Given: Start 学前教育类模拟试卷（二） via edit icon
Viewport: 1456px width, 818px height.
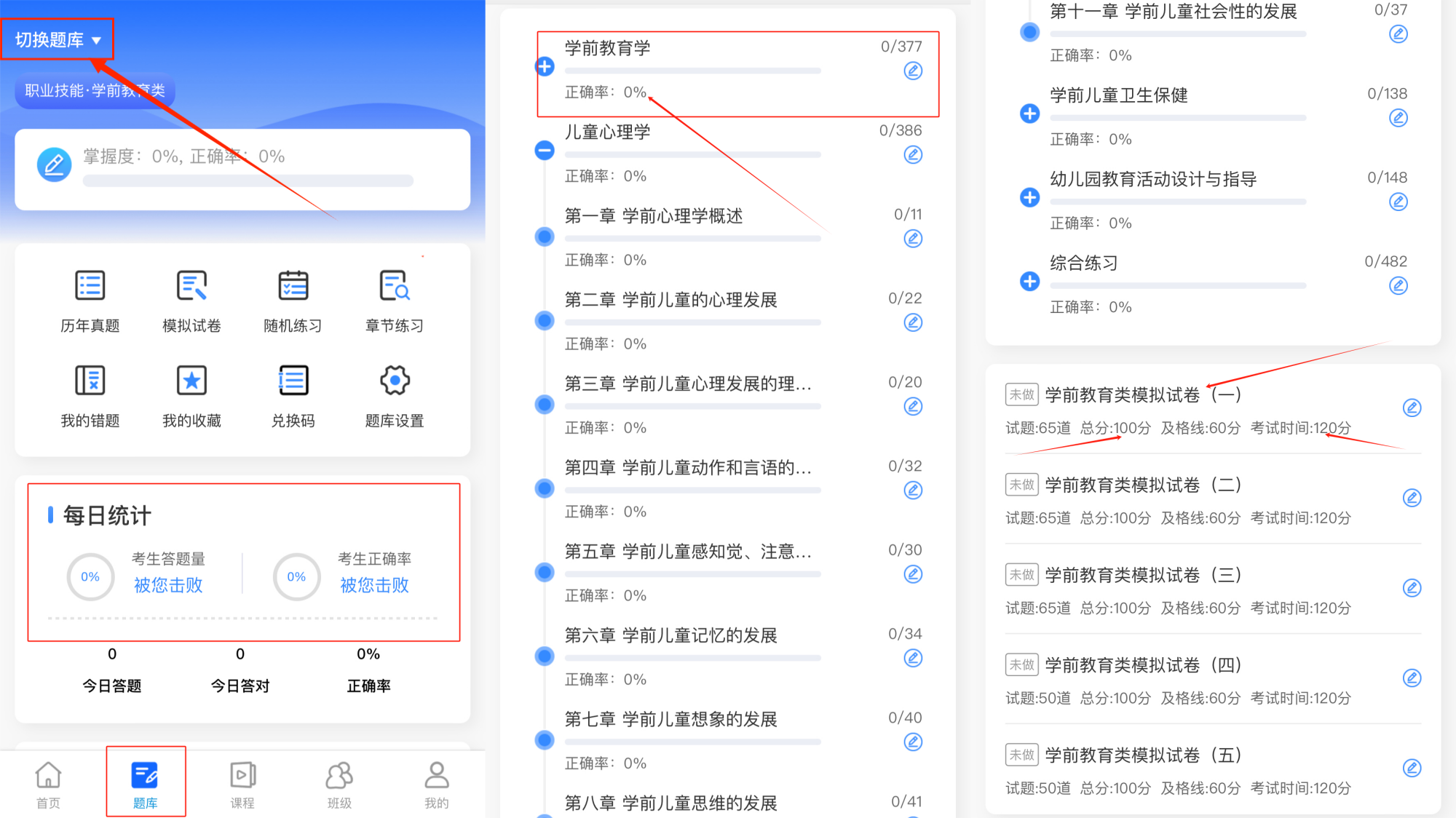Looking at the screenshot, I should tap(1412, 498).
